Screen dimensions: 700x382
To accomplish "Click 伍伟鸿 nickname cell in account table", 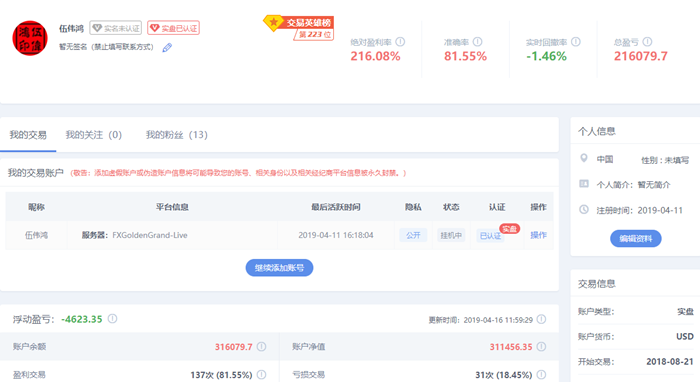I will (x=36, y=235).
